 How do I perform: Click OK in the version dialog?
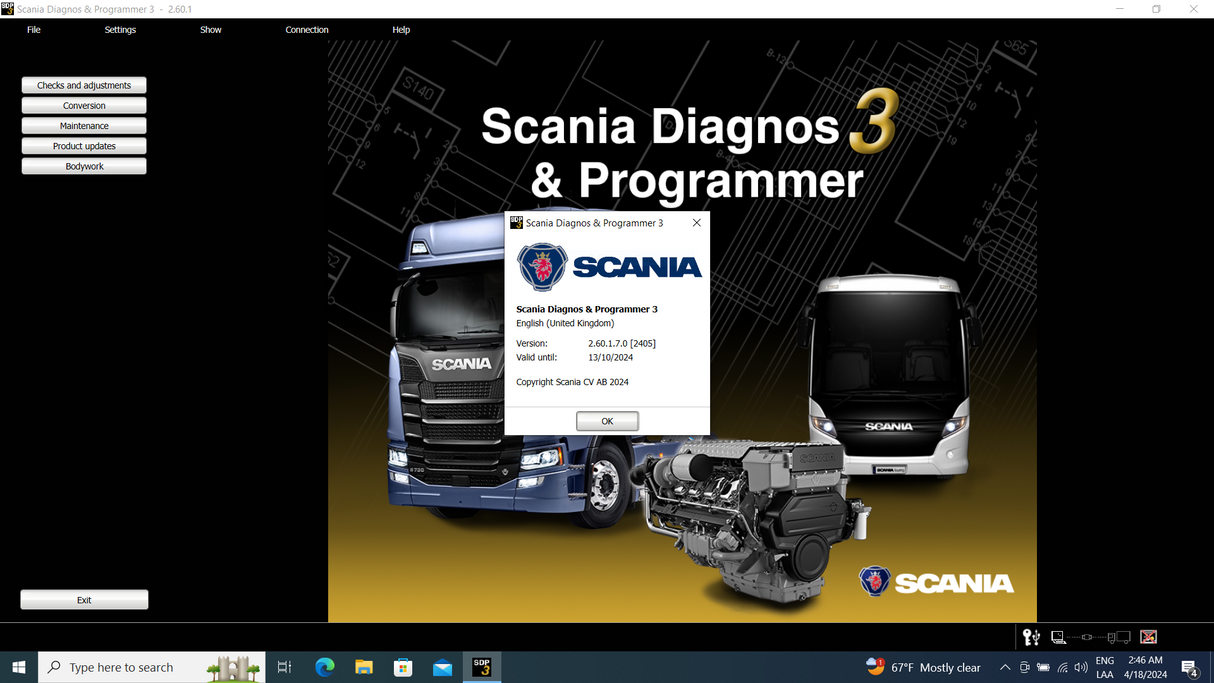[607, 421]
